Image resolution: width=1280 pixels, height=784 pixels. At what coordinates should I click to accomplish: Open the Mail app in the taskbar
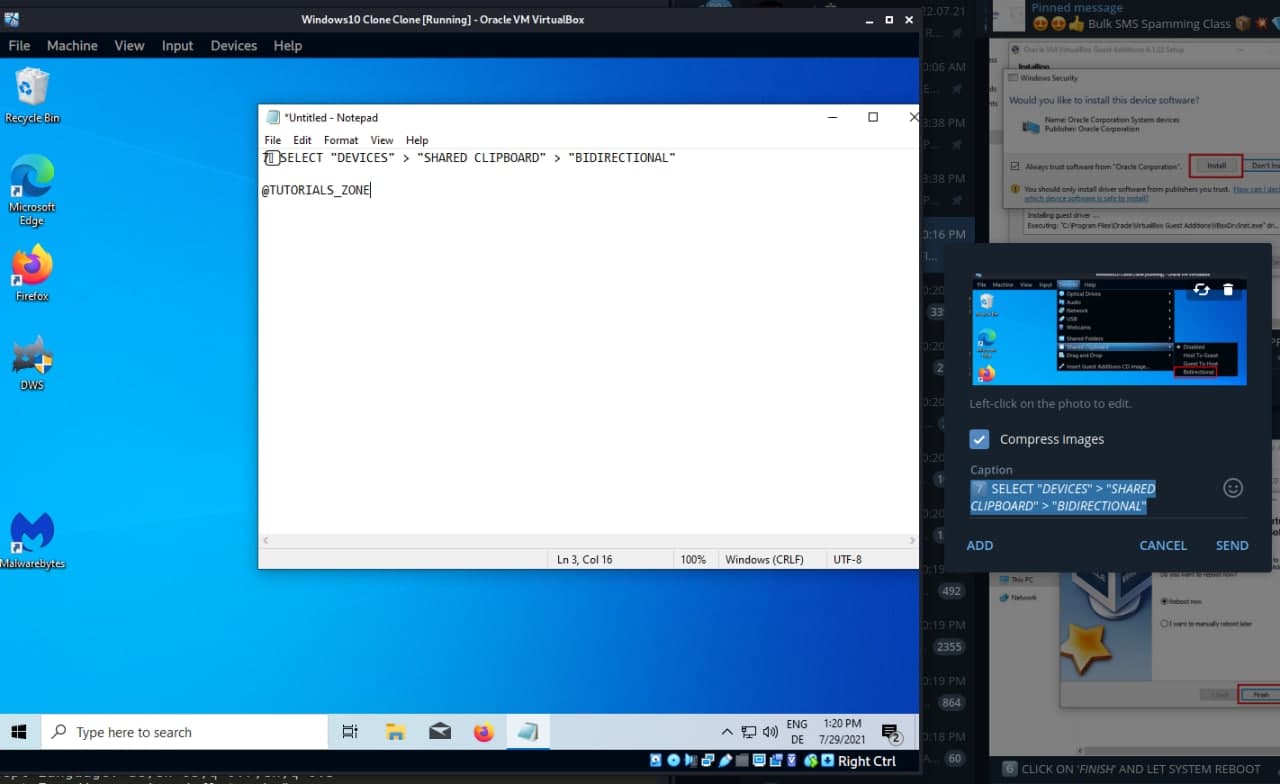coord(440,732)
